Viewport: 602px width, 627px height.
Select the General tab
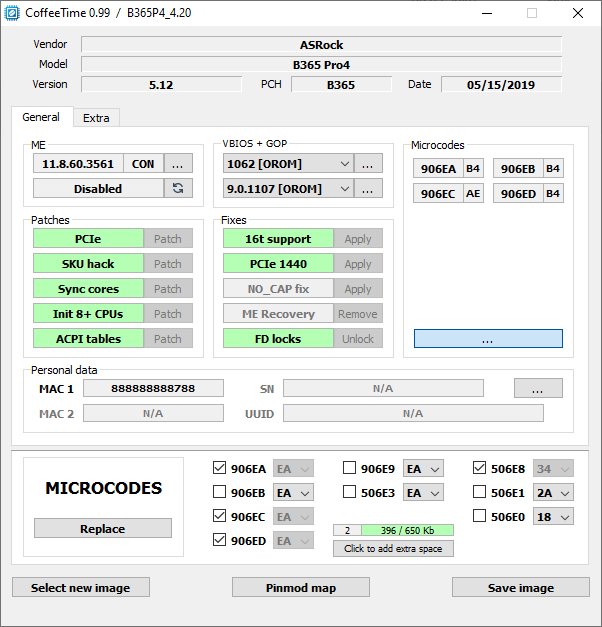point(41,117)
